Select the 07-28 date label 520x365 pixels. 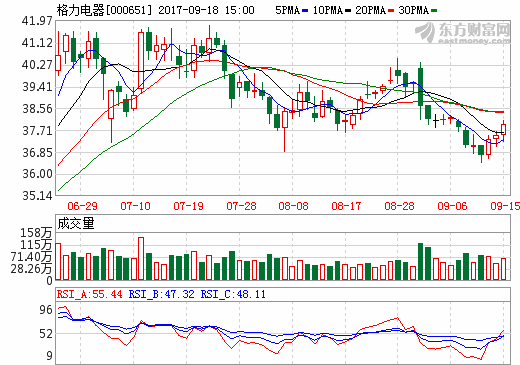[241, 206]
